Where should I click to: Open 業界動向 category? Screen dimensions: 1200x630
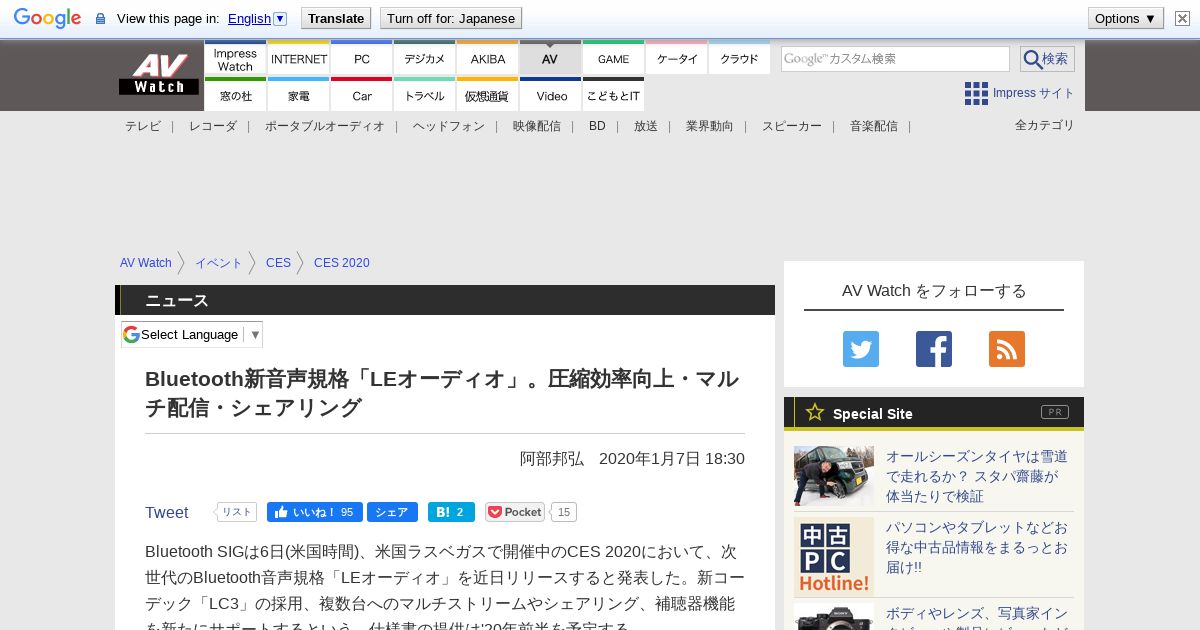coord(710,126)
